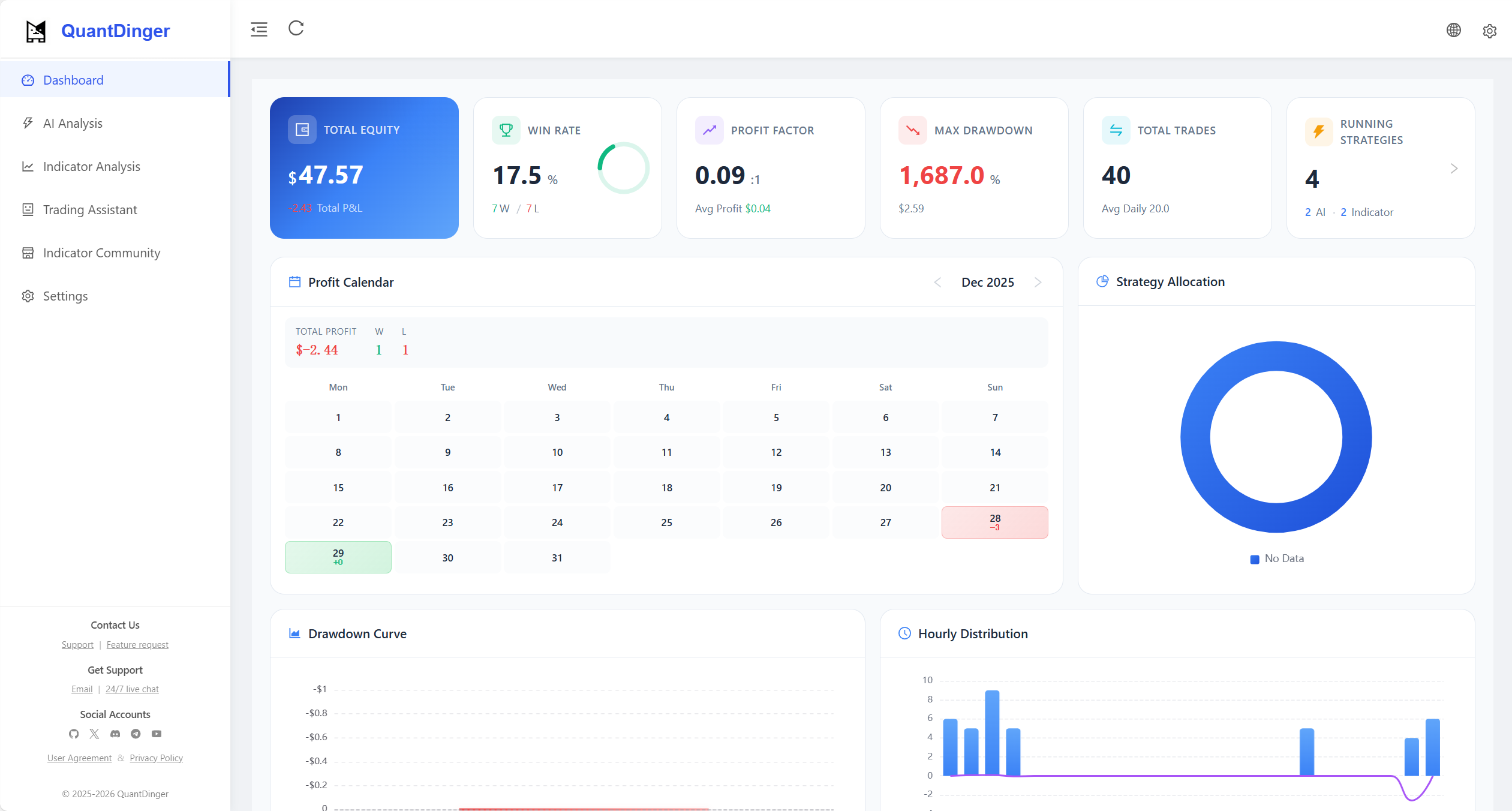Screen dimensions: 1512x811
Task: Open the YouTube social account icon
Action: 156,734
